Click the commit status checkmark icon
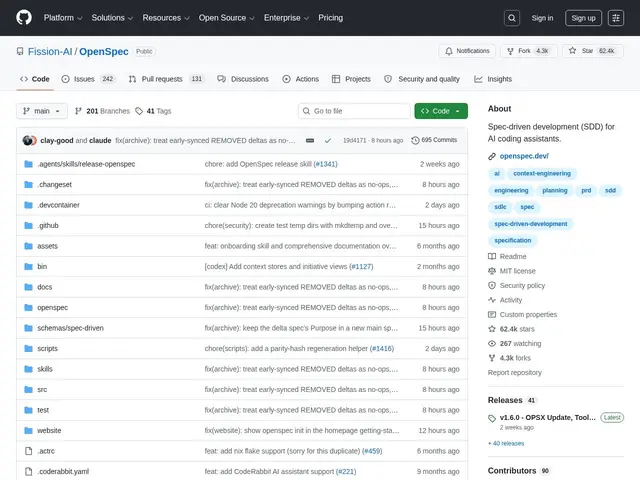This screenshot has height=480, width=640. tap(328, 140)
